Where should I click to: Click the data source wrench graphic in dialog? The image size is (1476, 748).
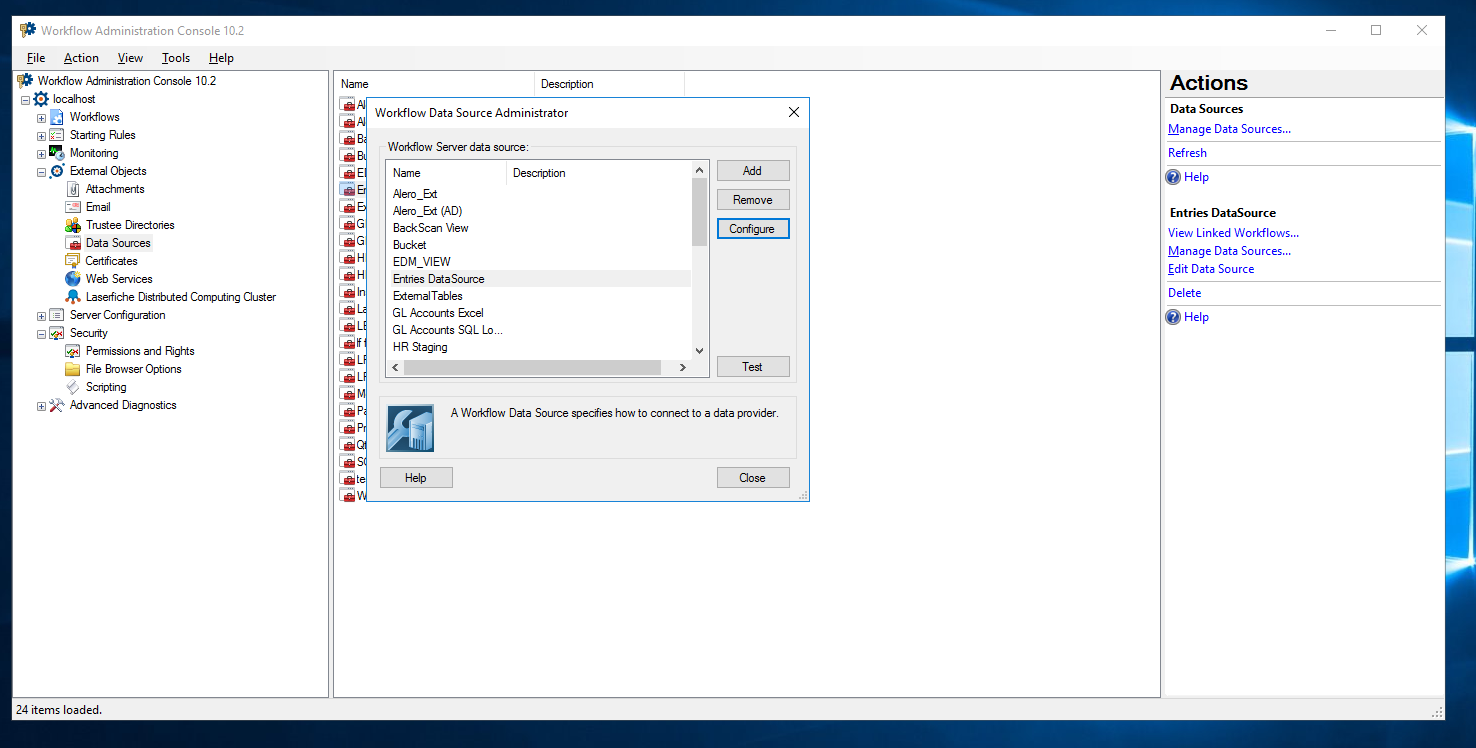[410, 428]
